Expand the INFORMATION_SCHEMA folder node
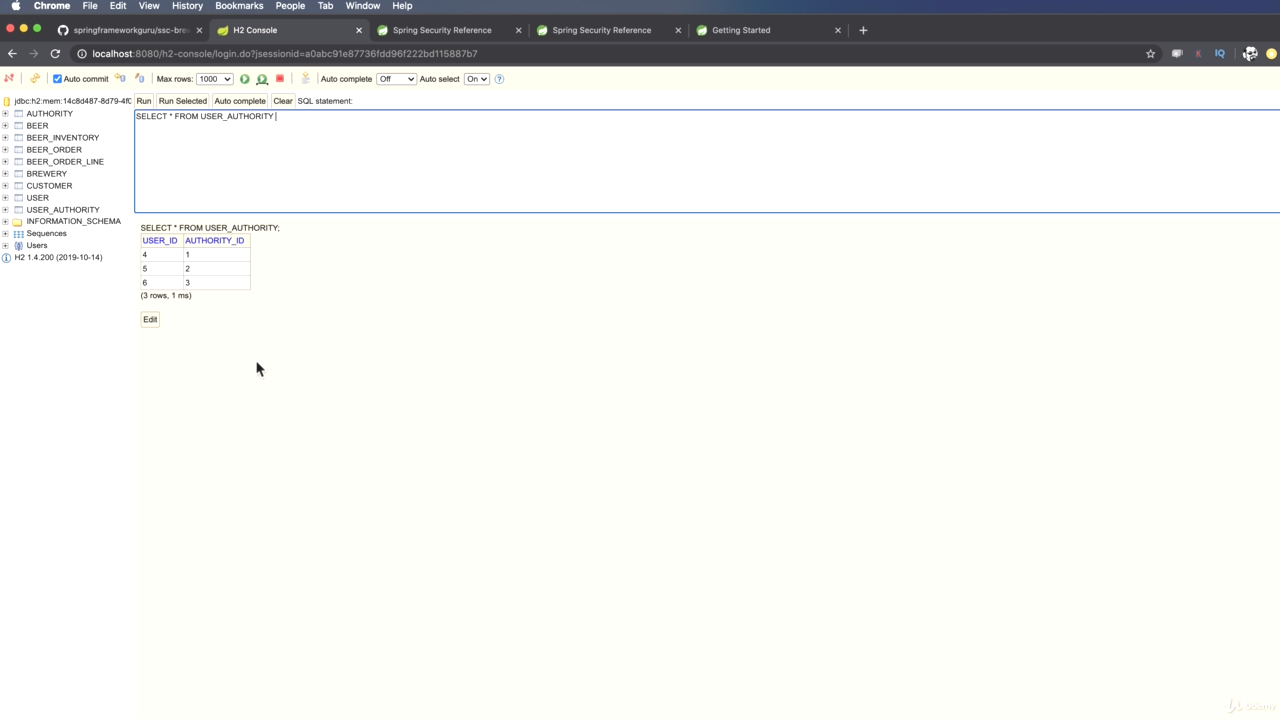Viewport: 1280px width, 720px height. [x=6, y=221]
